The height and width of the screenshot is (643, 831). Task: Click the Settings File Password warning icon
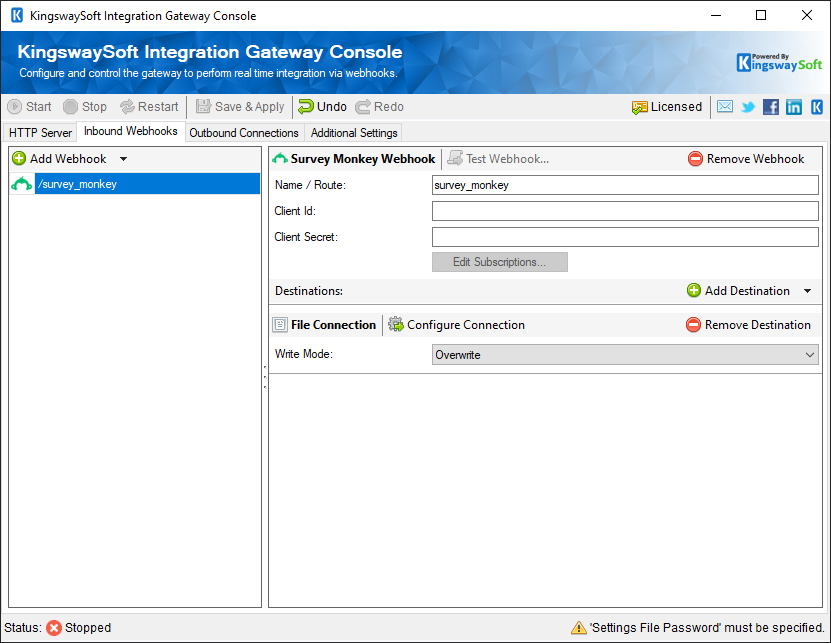pyautogui.click(x=579, y=628)
